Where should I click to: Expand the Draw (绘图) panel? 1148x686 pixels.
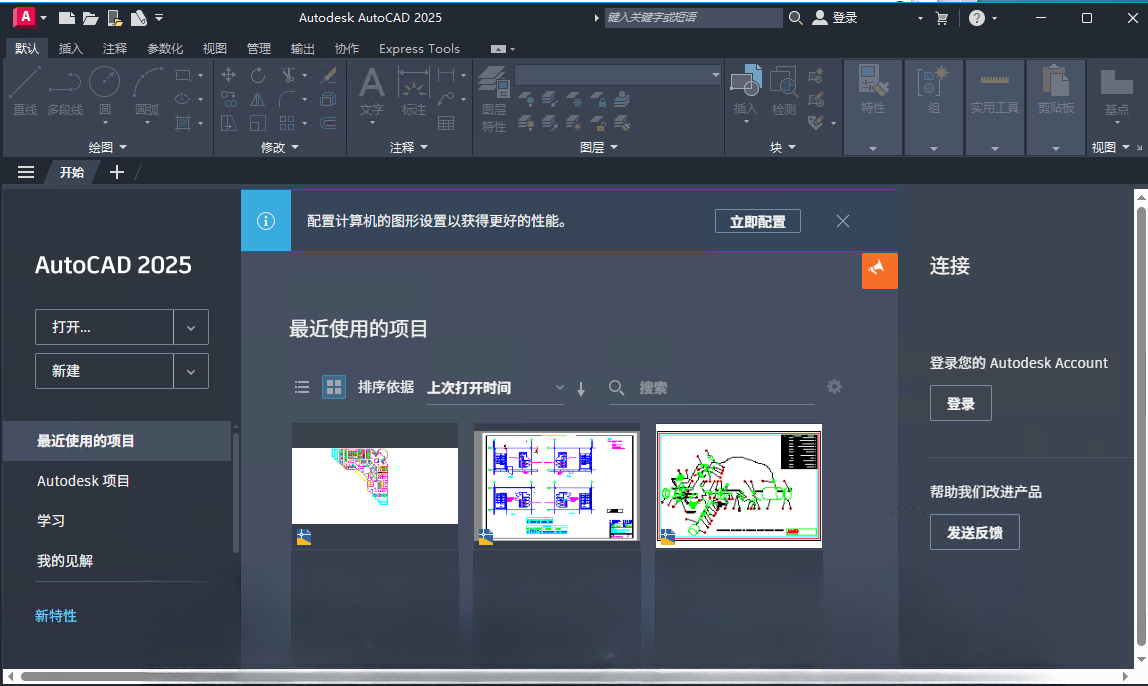coord(108,147)
